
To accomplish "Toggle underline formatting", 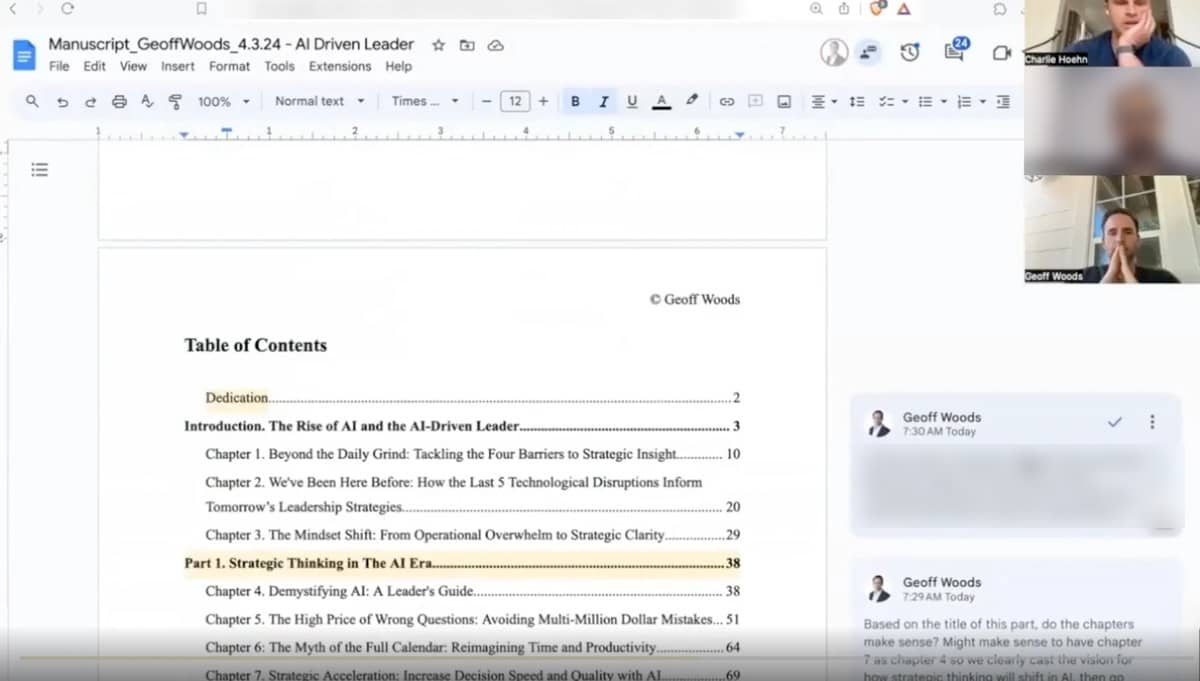I will pos(632,101).
